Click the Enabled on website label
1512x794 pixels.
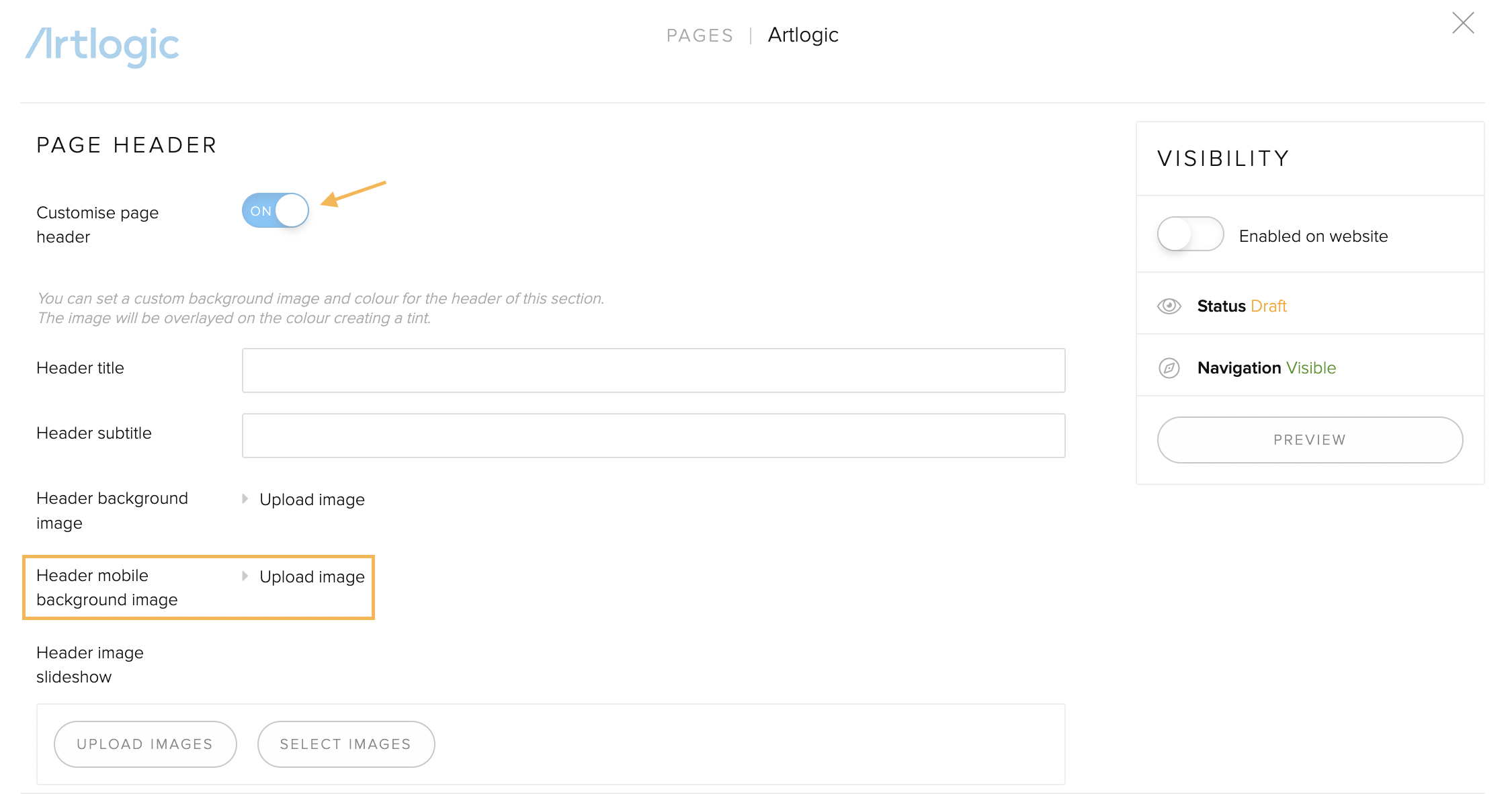click(x=1313, y=236)
